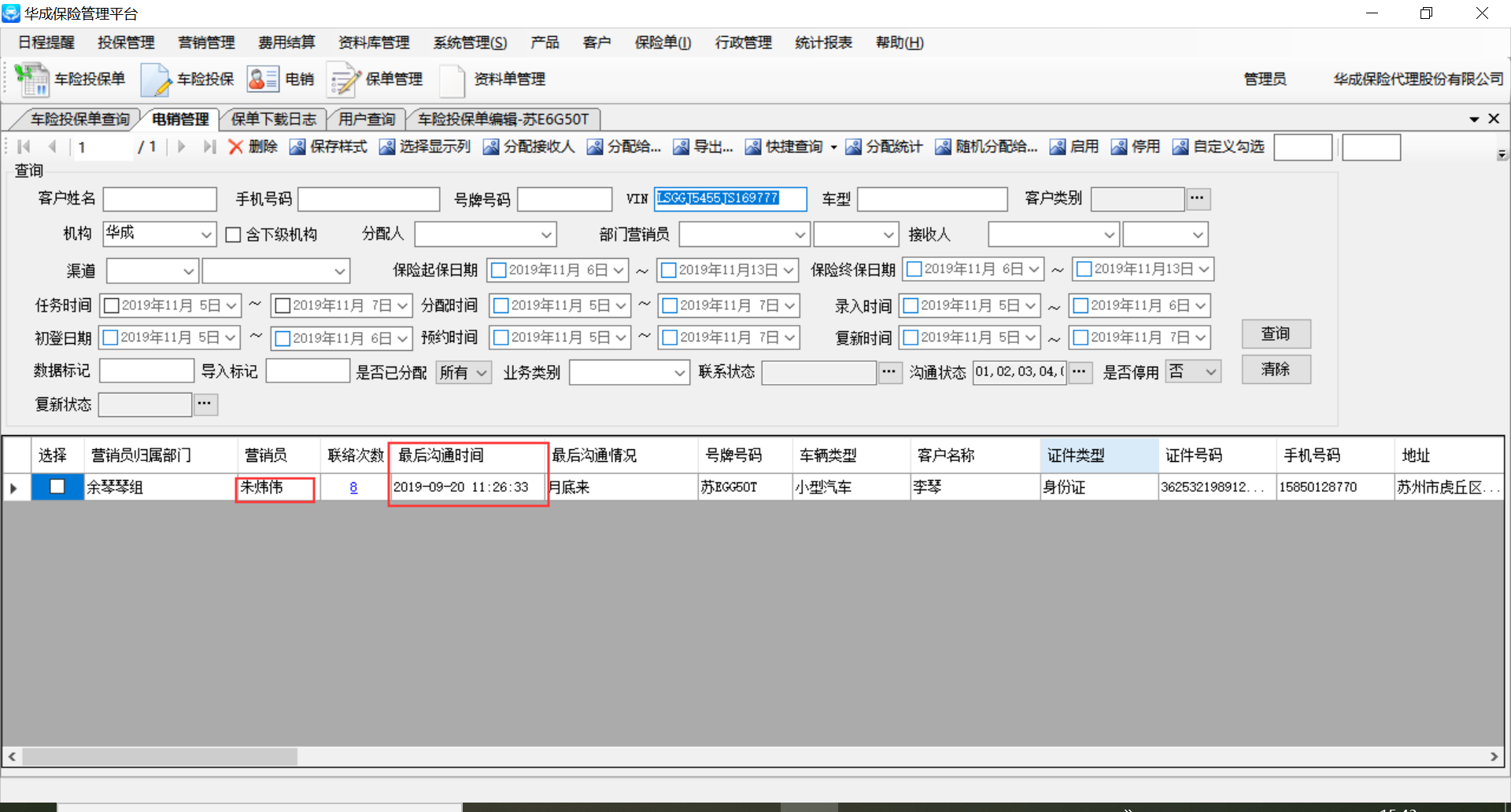Open the 统计报表 menu
1511x812 pixels.
coord(823,42)
